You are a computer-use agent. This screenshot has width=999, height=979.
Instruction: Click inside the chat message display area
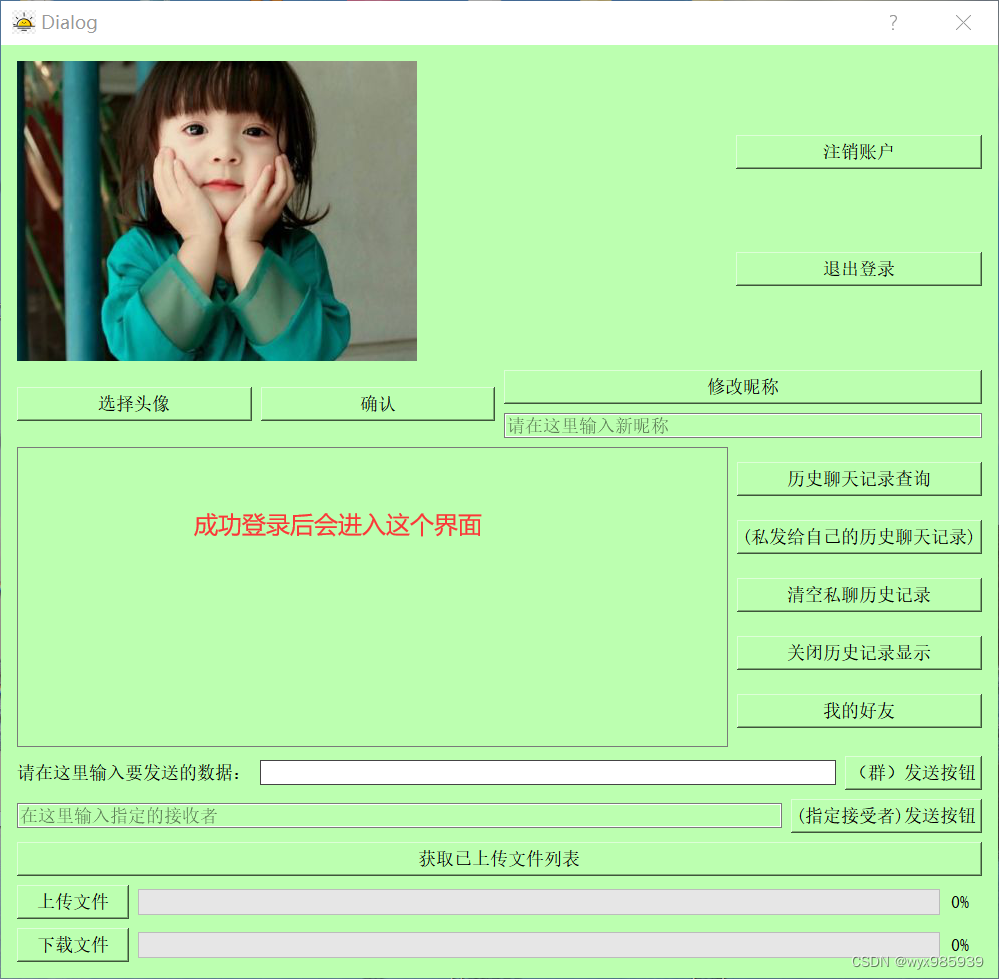[x=372, y=597]
